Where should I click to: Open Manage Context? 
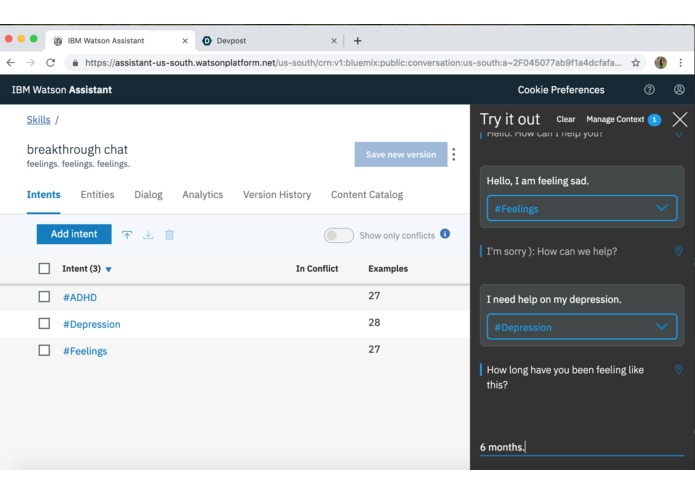pos(615,119)
